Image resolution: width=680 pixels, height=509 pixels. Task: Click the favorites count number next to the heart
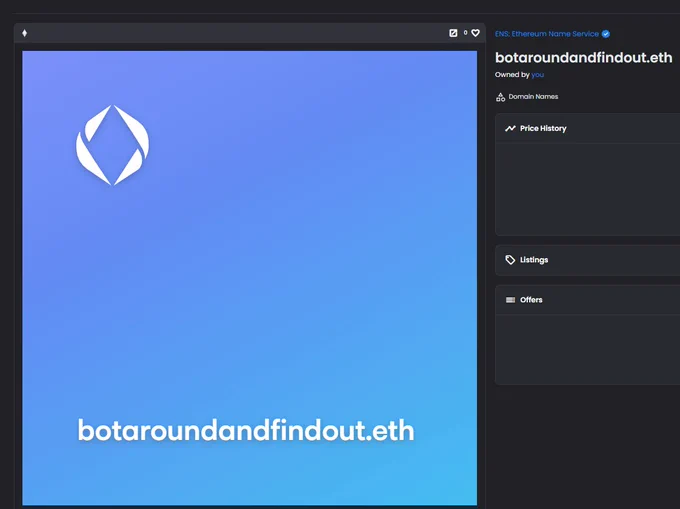[465, 33]
